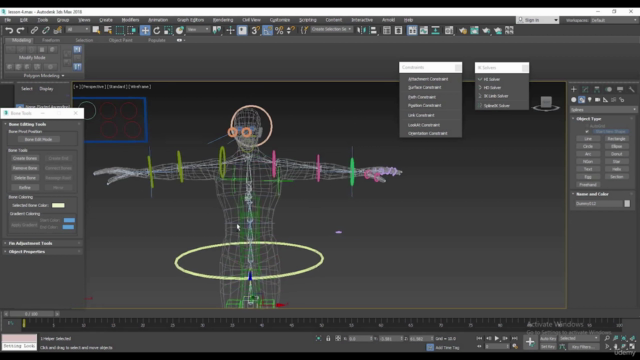The height and width of the screenshot is (360, 640).
Task: Open the Animation menu
Action: tap(158, 20)
